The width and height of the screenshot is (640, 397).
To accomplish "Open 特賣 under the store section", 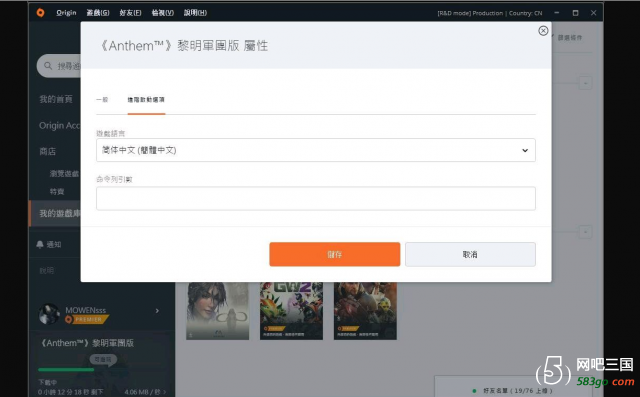I will tap(57, 192).
